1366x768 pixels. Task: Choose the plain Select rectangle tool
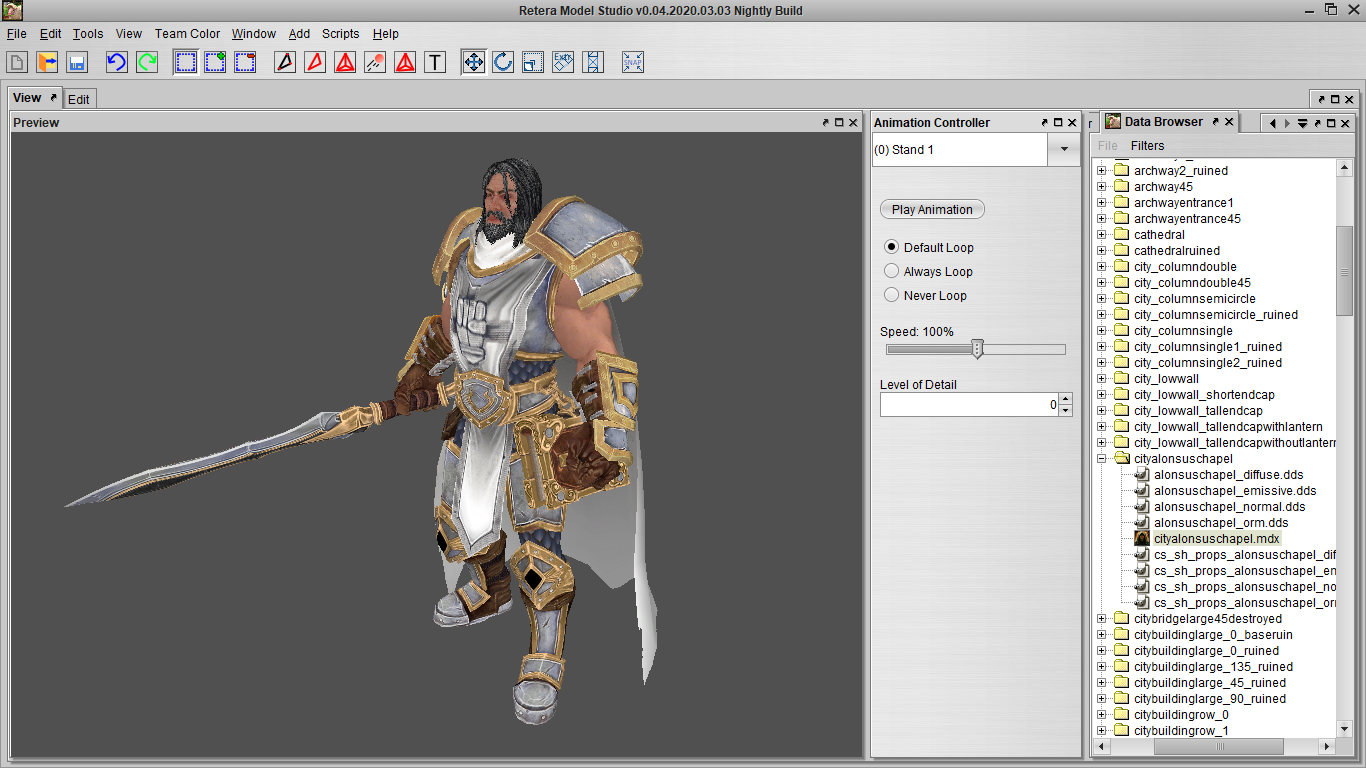pos(185,62)
